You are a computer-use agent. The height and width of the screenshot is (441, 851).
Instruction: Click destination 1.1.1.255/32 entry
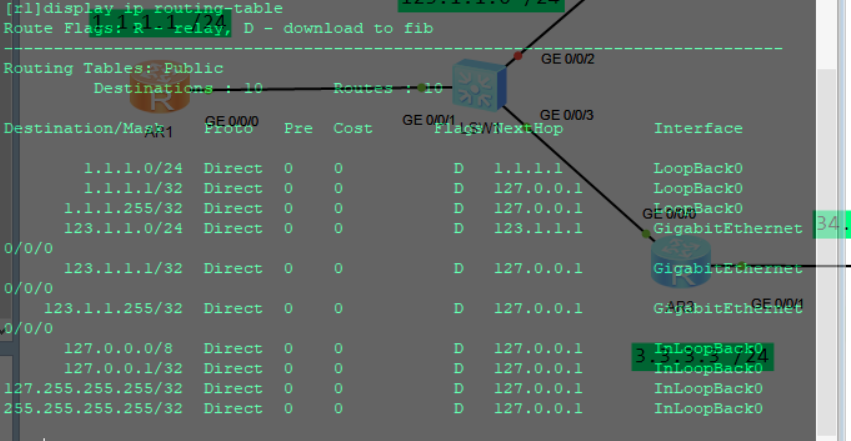123,209
